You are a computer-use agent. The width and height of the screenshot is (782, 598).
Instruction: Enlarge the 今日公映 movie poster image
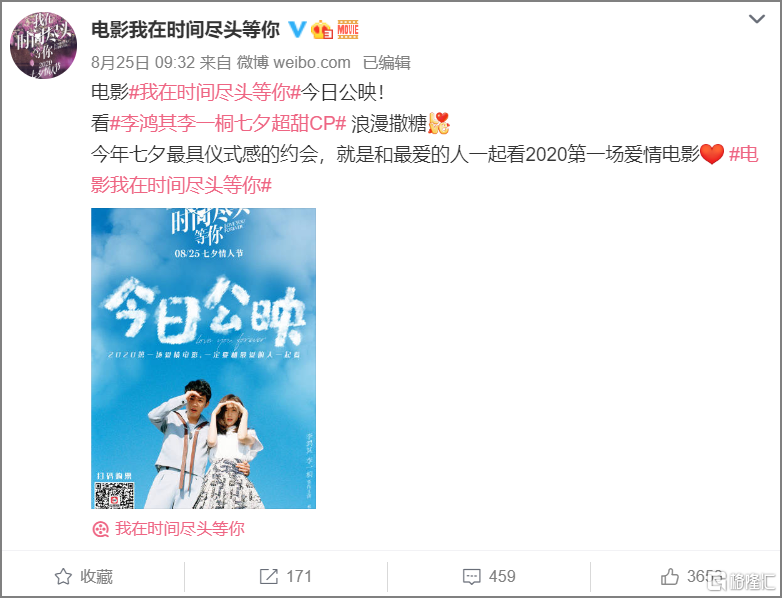click(203, 358)
